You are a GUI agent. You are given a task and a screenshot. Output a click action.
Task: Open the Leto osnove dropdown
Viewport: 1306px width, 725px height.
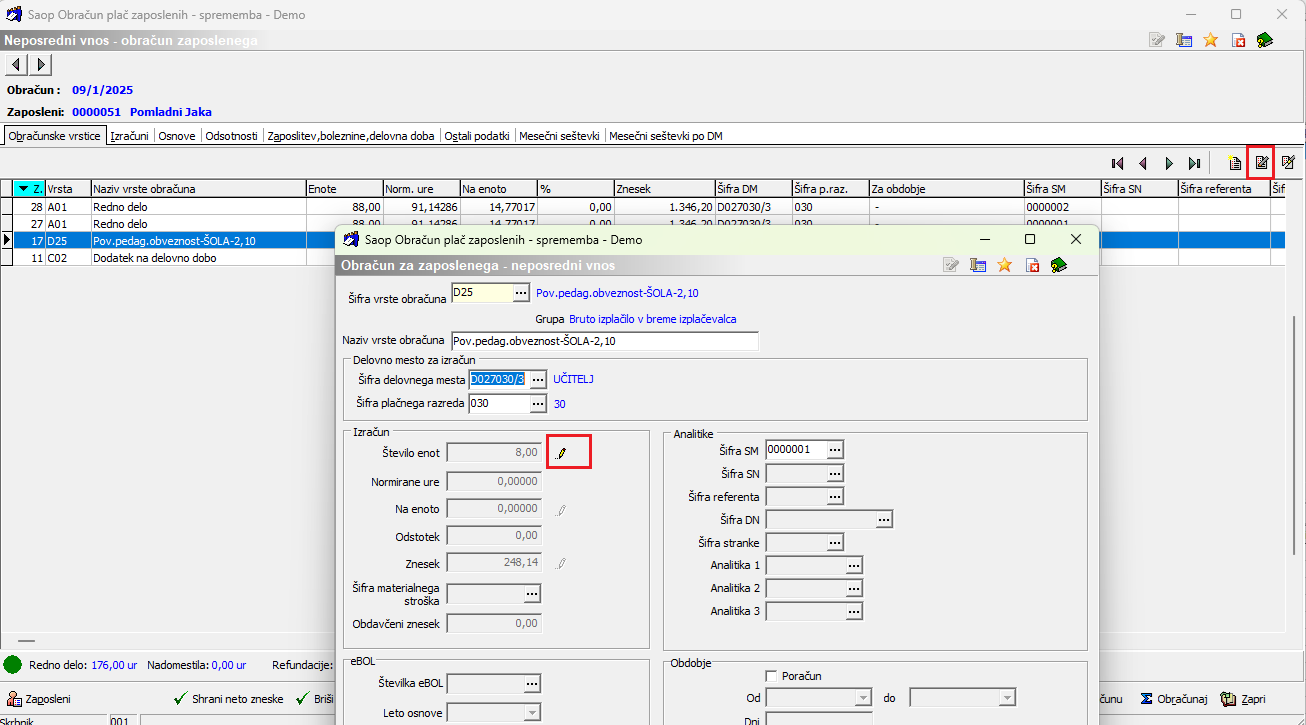pos(532,713)
